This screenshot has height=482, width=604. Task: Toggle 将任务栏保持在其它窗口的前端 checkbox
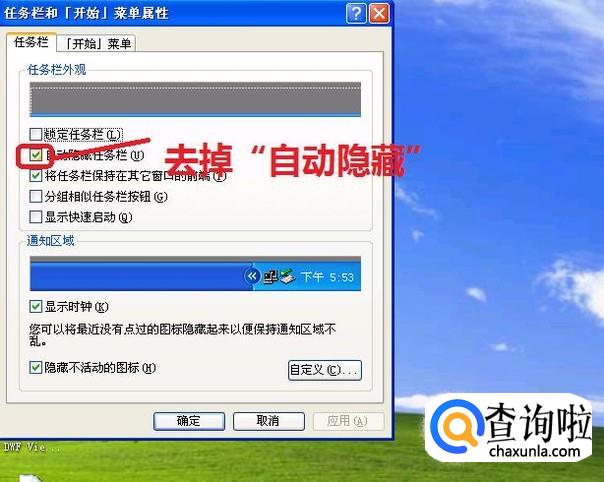[x=36, y=176]
